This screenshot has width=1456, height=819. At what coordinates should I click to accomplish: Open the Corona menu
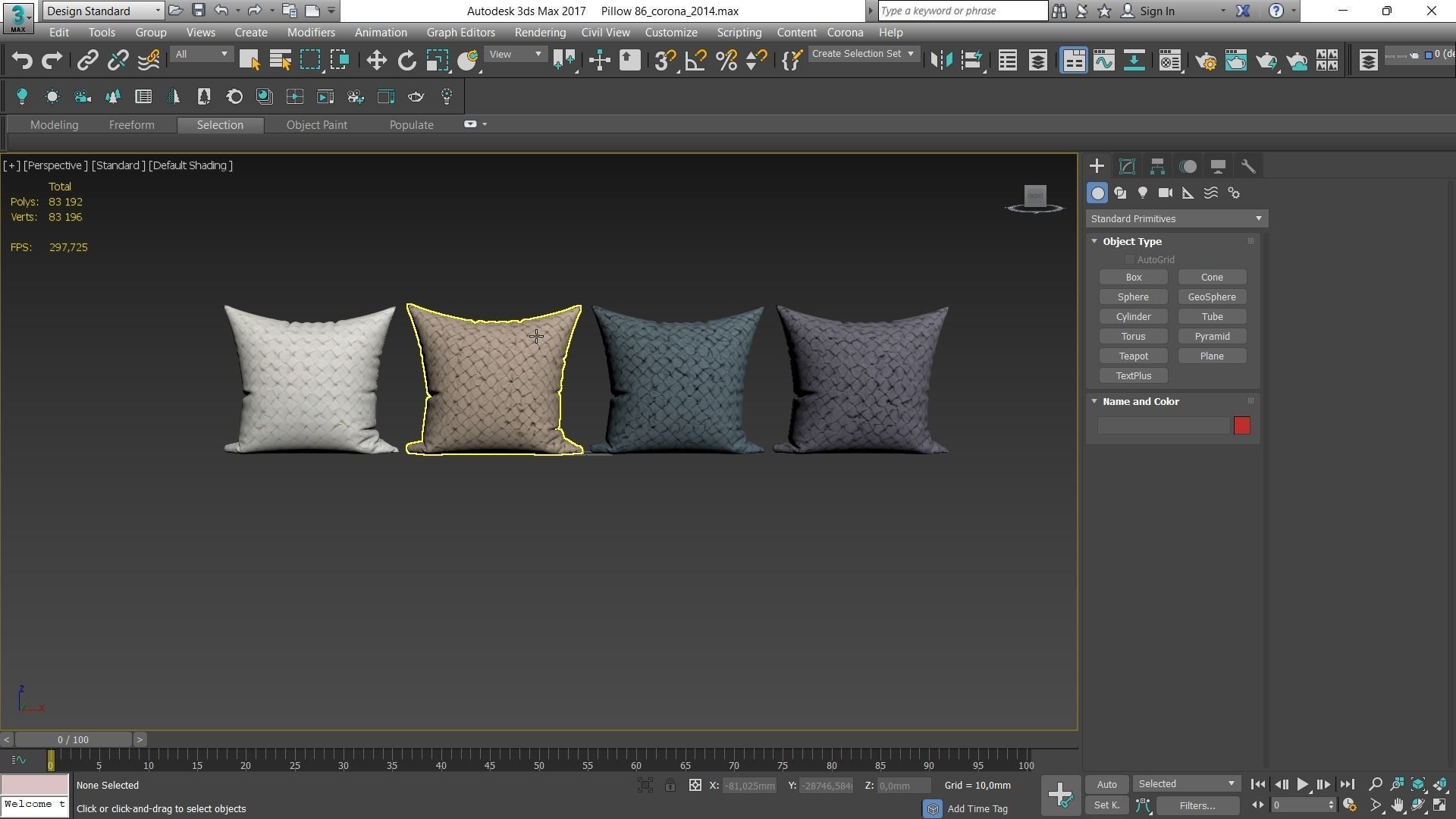[x=845, y=33]
